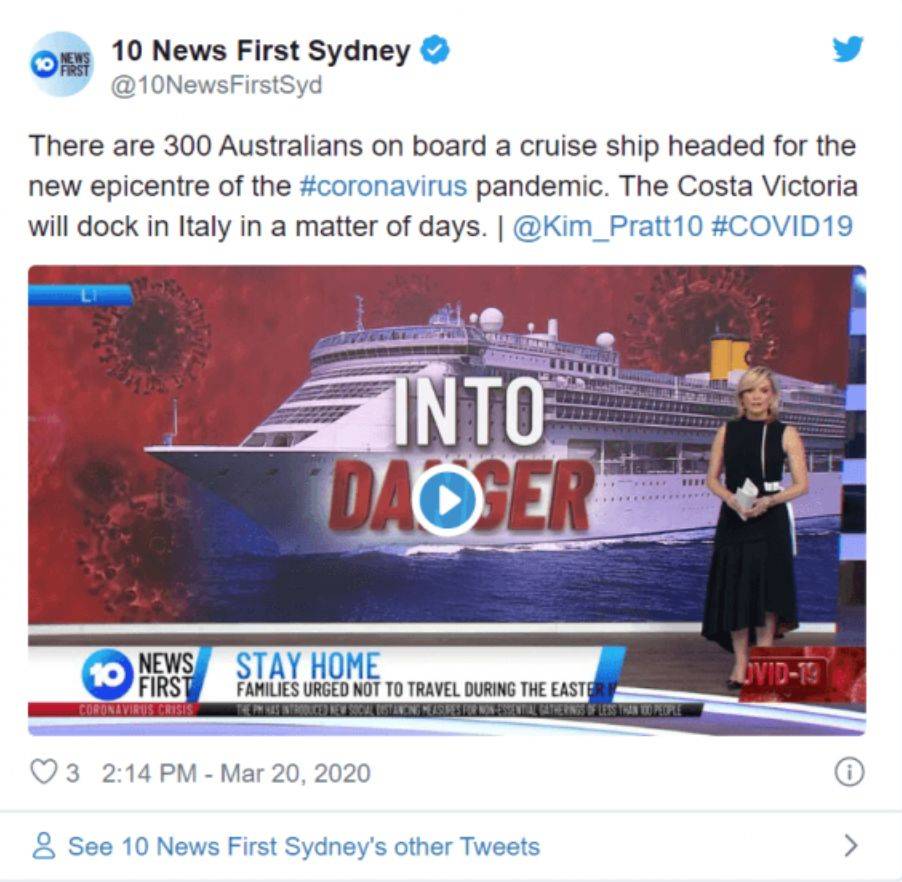
Task: Click the Twitter bird logo
Action: 848,49
